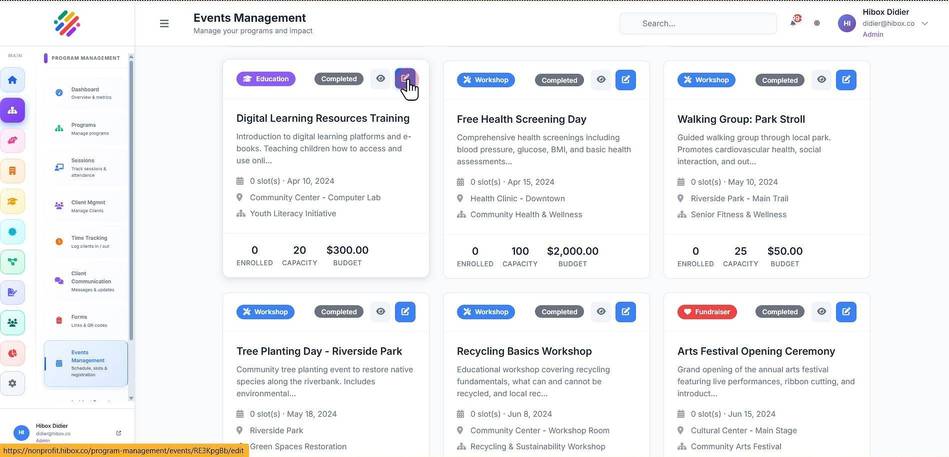This screenshot has width=949, height=457.
Task: Edit the Arts Festival Opening Ceremony event
Action: [x=846, y=312]
